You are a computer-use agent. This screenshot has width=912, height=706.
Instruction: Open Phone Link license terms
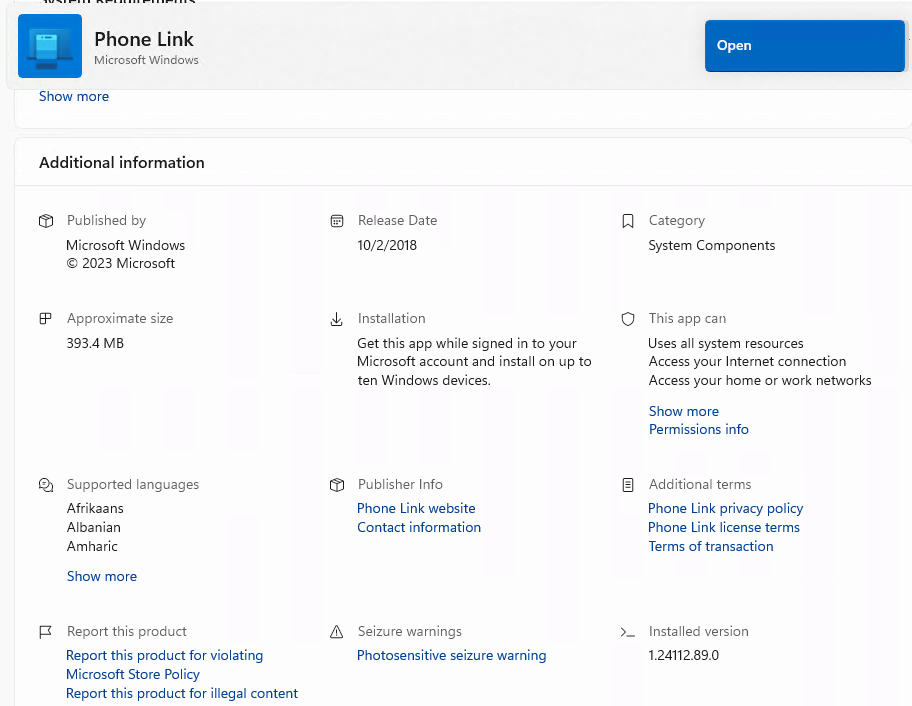724,527
